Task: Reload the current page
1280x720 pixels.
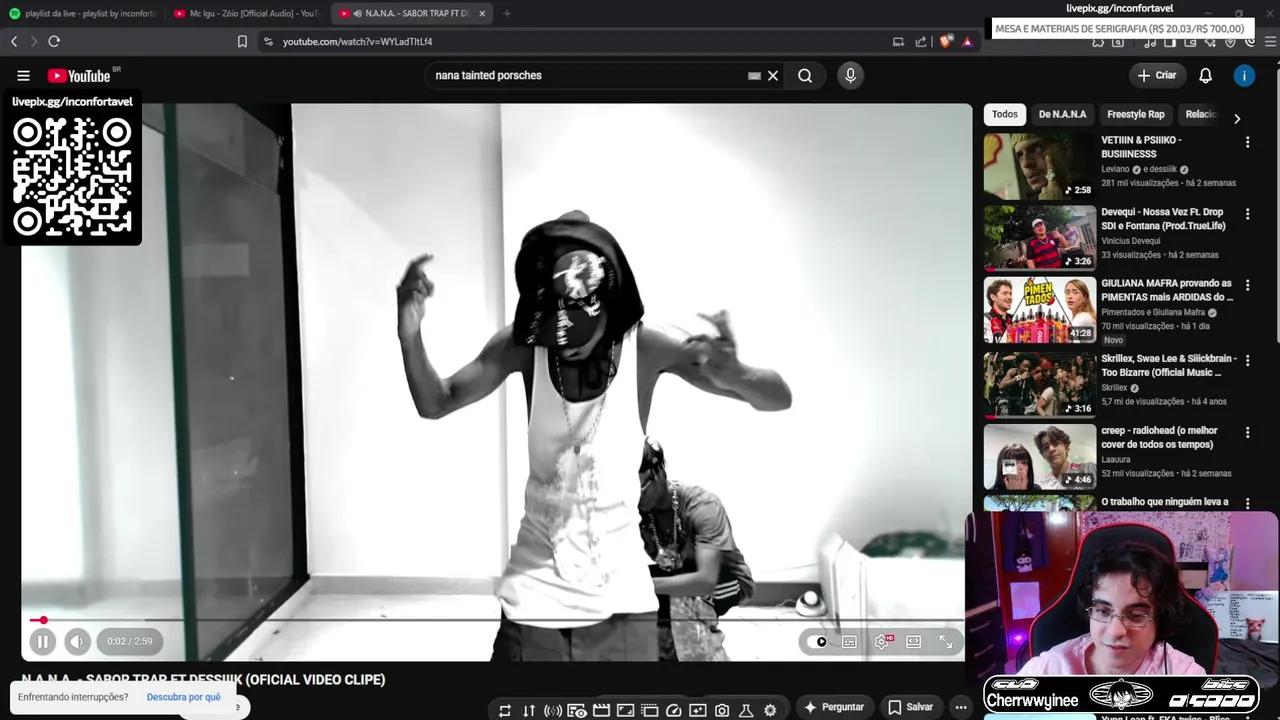Action: [54, 41]
